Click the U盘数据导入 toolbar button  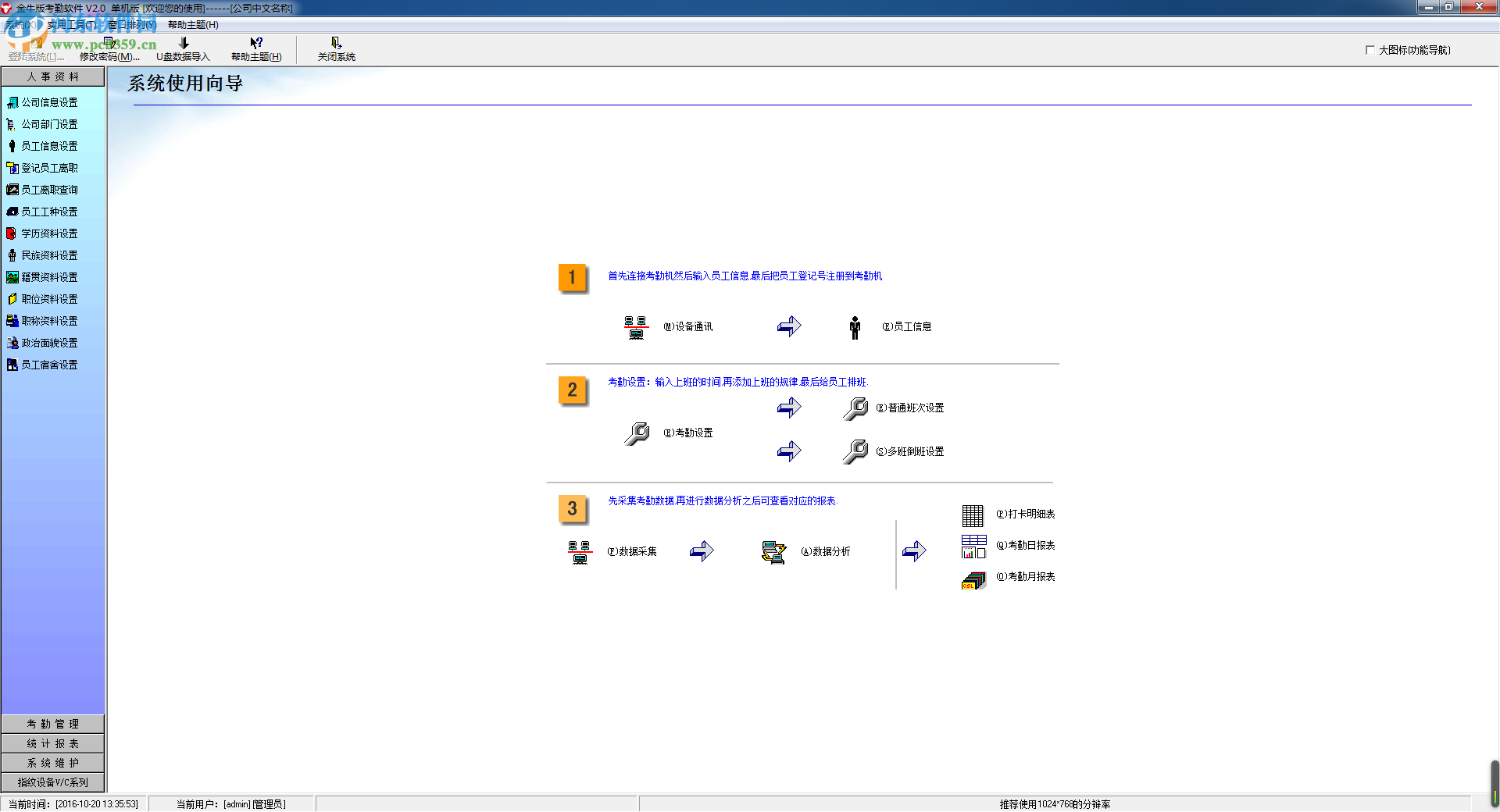tap(183, 50)
